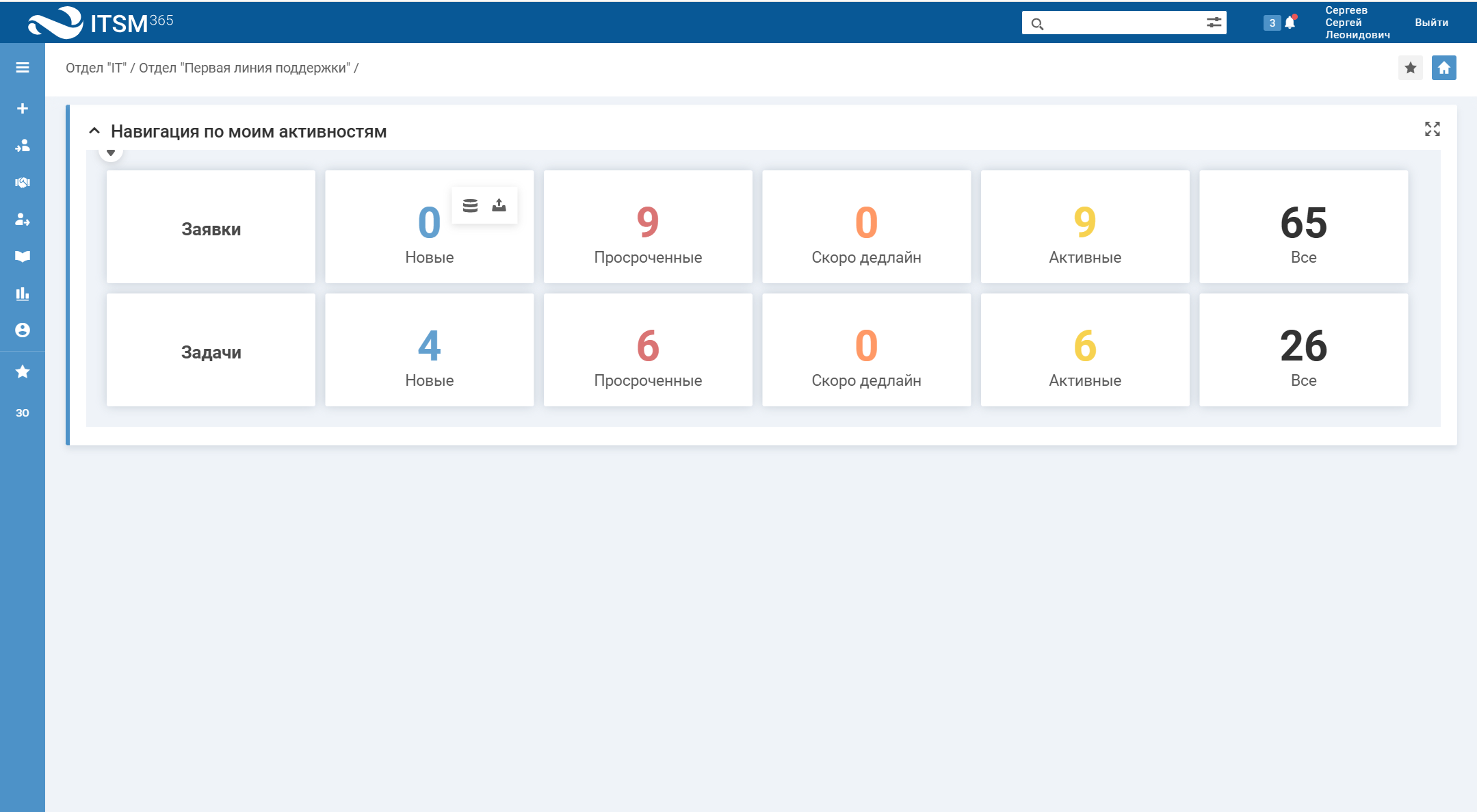
Task: Expand the widget to fullscreen
Action: (1434, 129)
